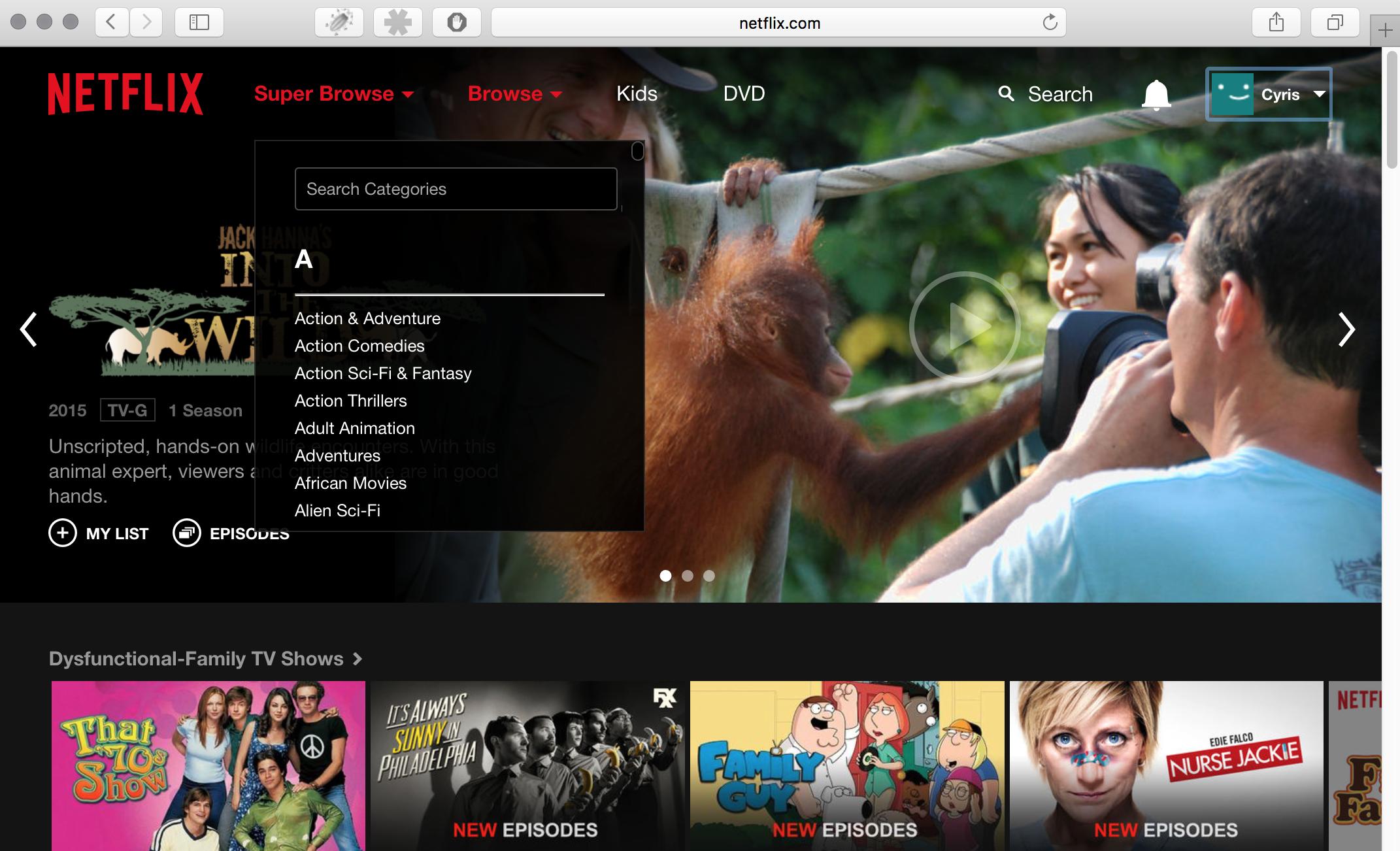Click the 2015 release year
This screenshot has height=851, width=1400.
[67, 410]
